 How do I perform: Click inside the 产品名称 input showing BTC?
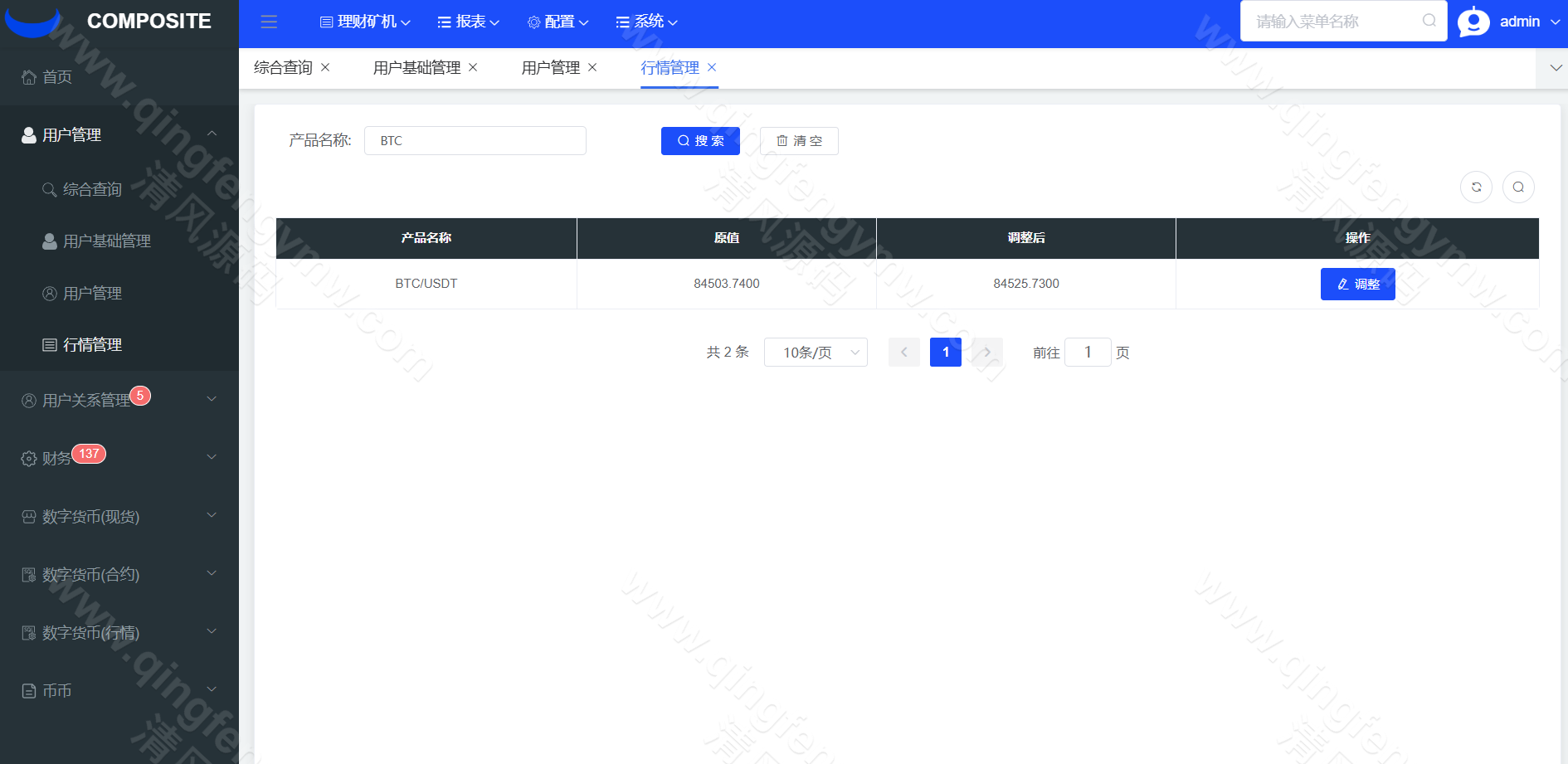pos(475,140)
